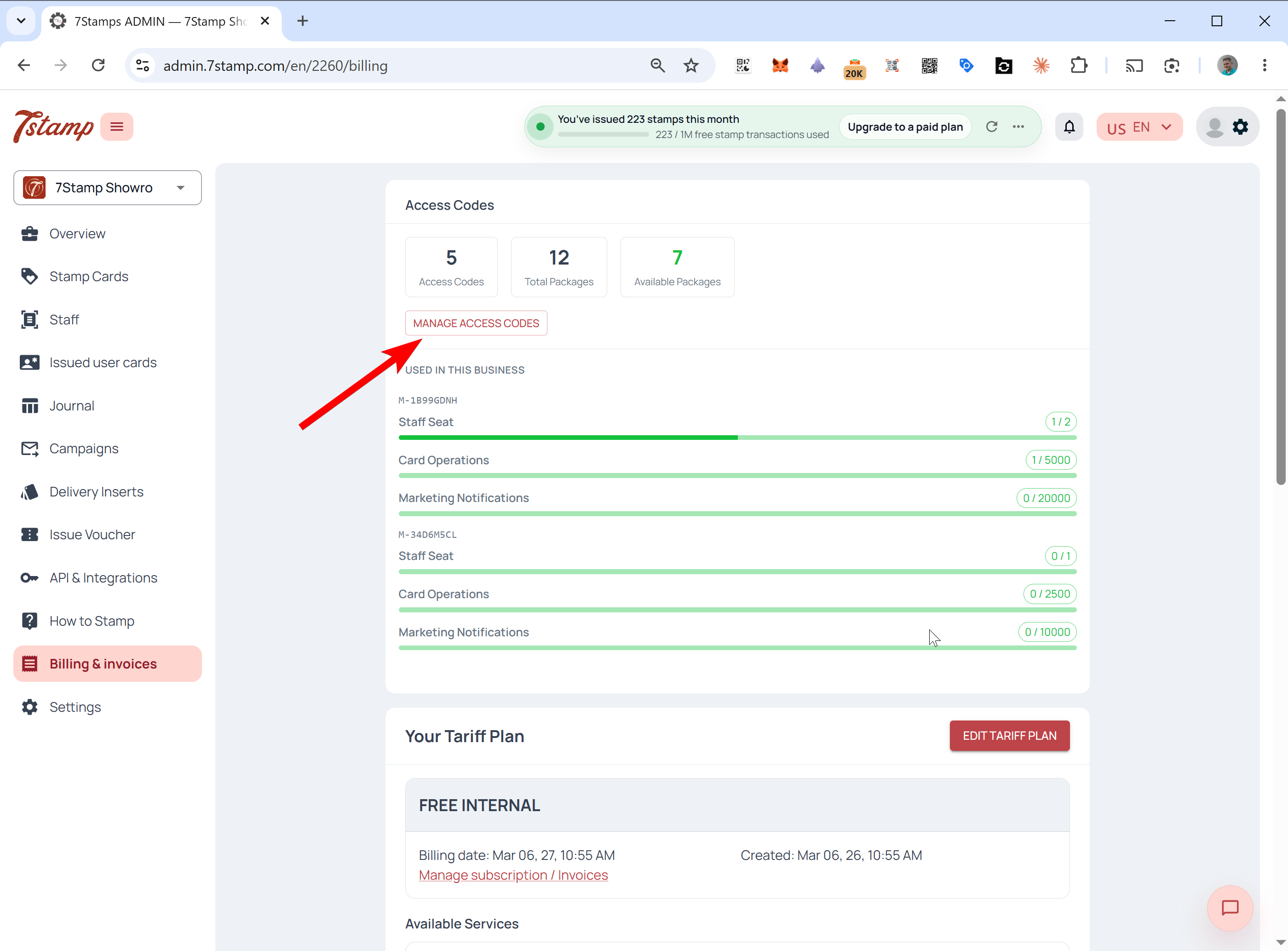This screenshot has width=1288, height=951.
Task: Go to Stamp Cards
Action: (108, 277)
